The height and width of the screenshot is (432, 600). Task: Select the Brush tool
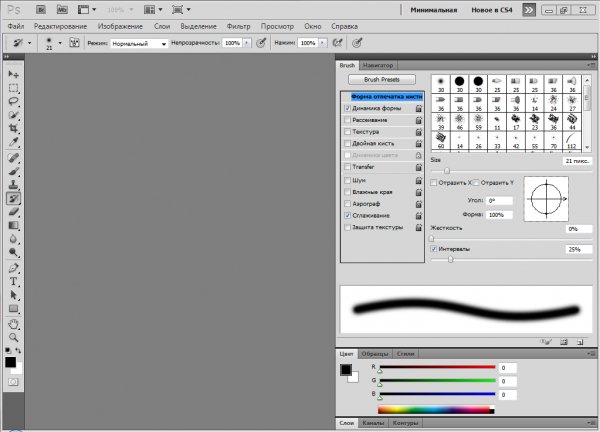click(13, 171)
